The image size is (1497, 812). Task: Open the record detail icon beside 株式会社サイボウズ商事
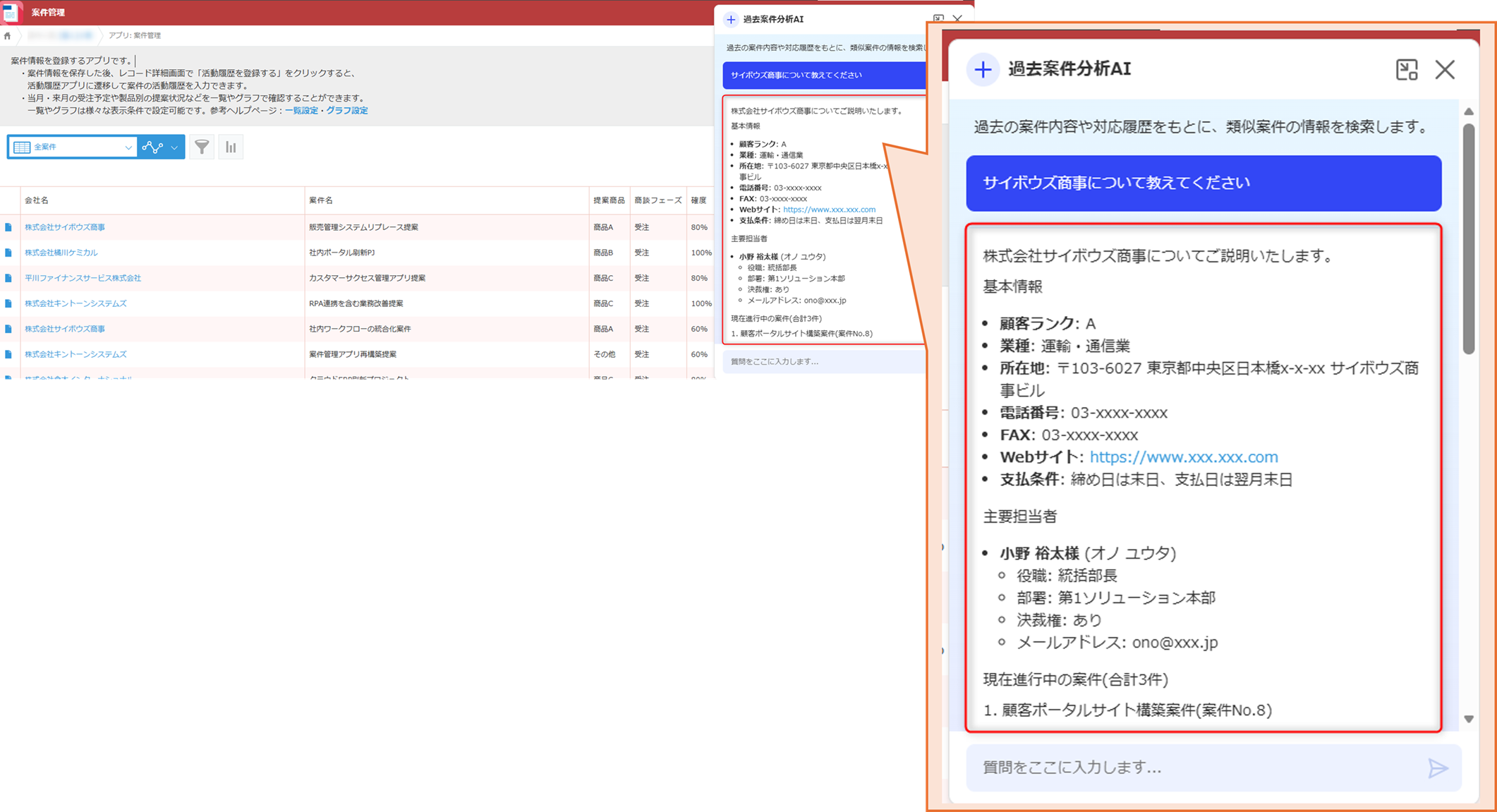[8, 227]
